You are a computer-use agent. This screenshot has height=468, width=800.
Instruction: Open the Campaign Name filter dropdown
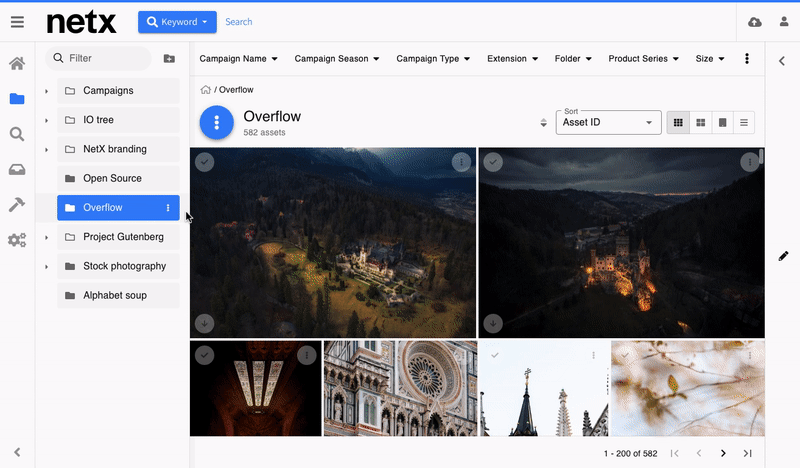(x=238, y=59)
